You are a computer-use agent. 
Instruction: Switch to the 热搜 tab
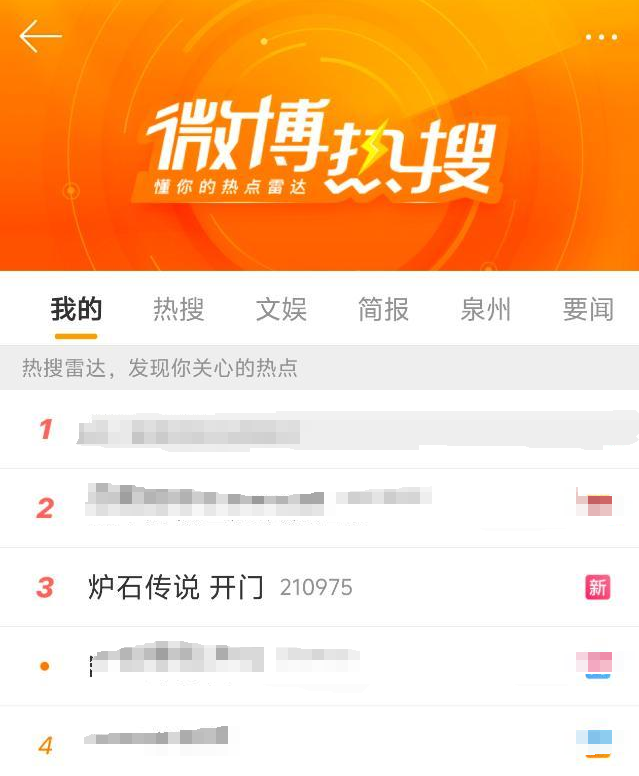[179, 309]
